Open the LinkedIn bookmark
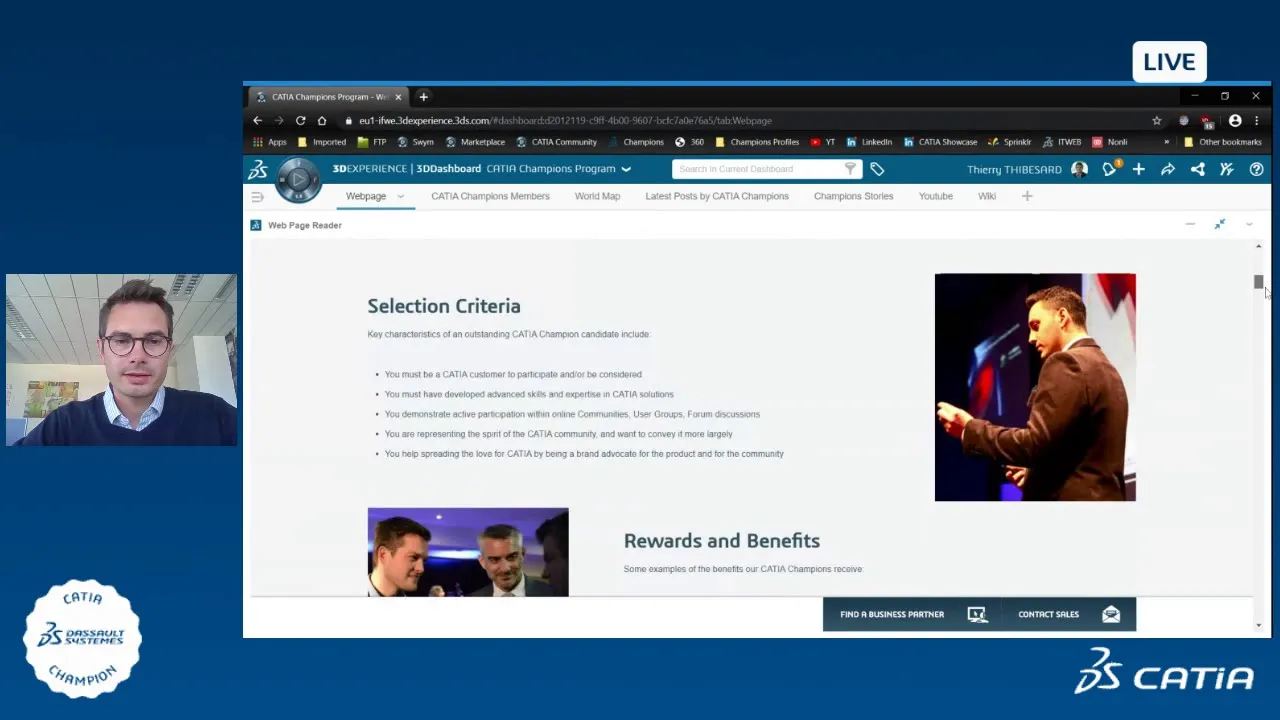1280x720 pixels. click(869, 142)
